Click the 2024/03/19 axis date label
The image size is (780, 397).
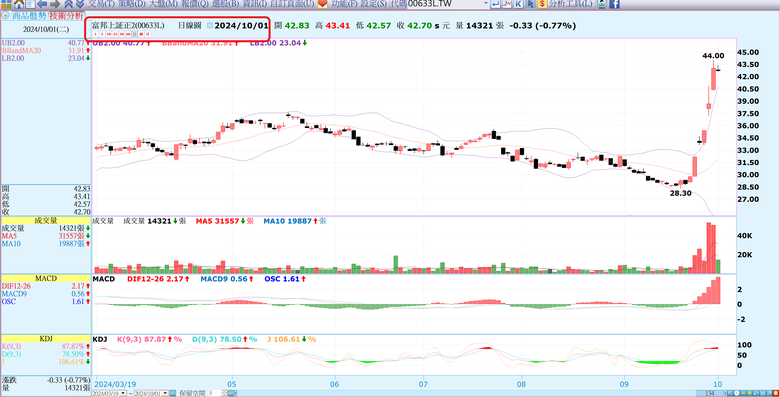115,384
